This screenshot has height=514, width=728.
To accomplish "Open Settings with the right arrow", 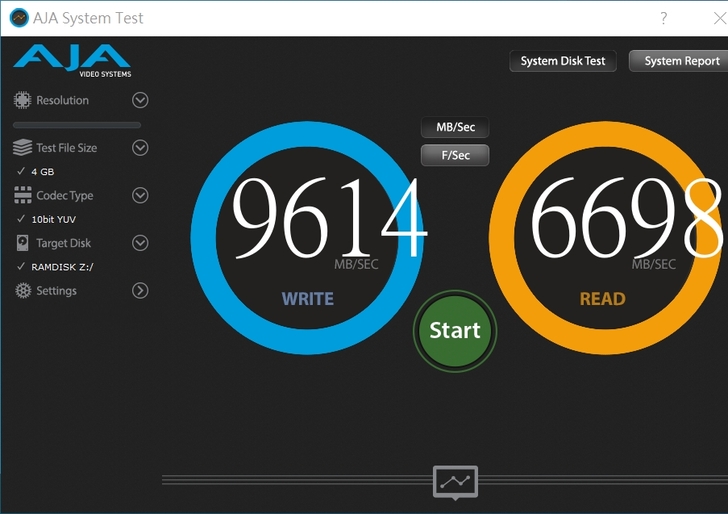I will click(x=140, y=291).
